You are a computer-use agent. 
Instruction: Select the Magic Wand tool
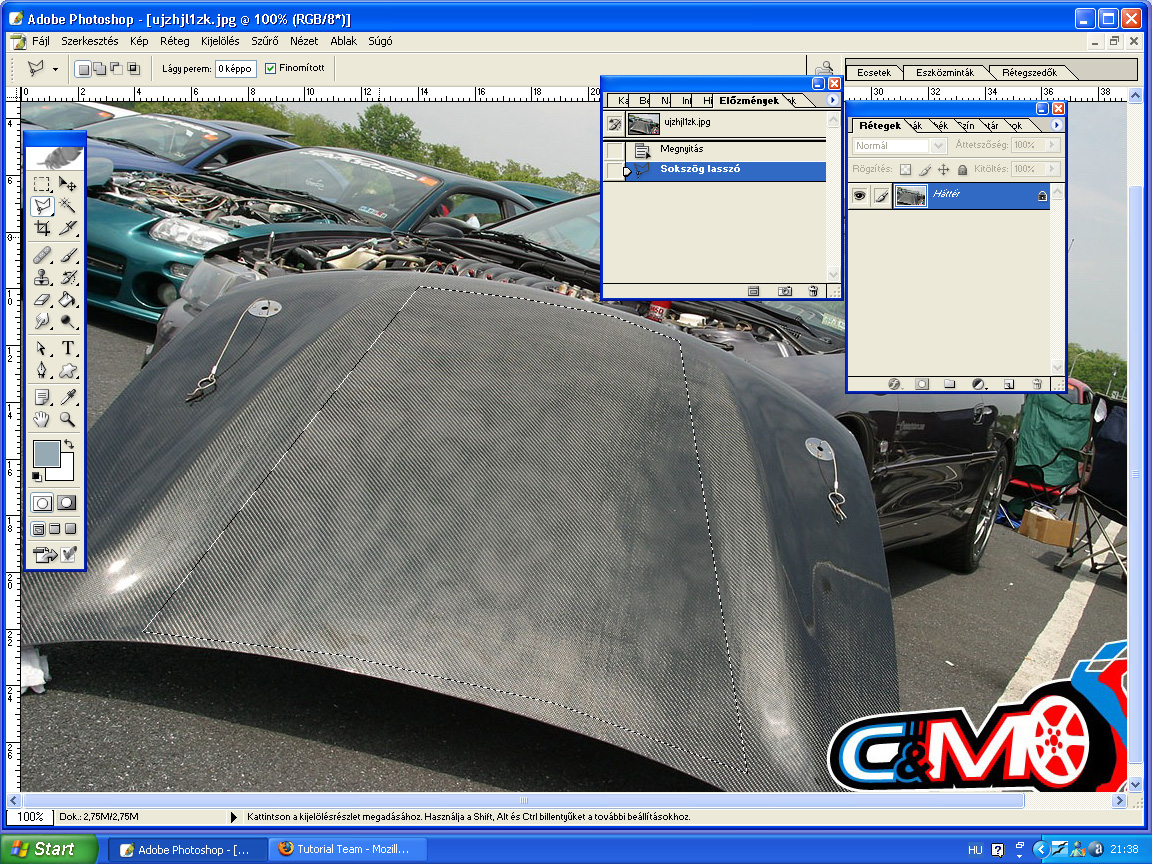tap(68, 206)
